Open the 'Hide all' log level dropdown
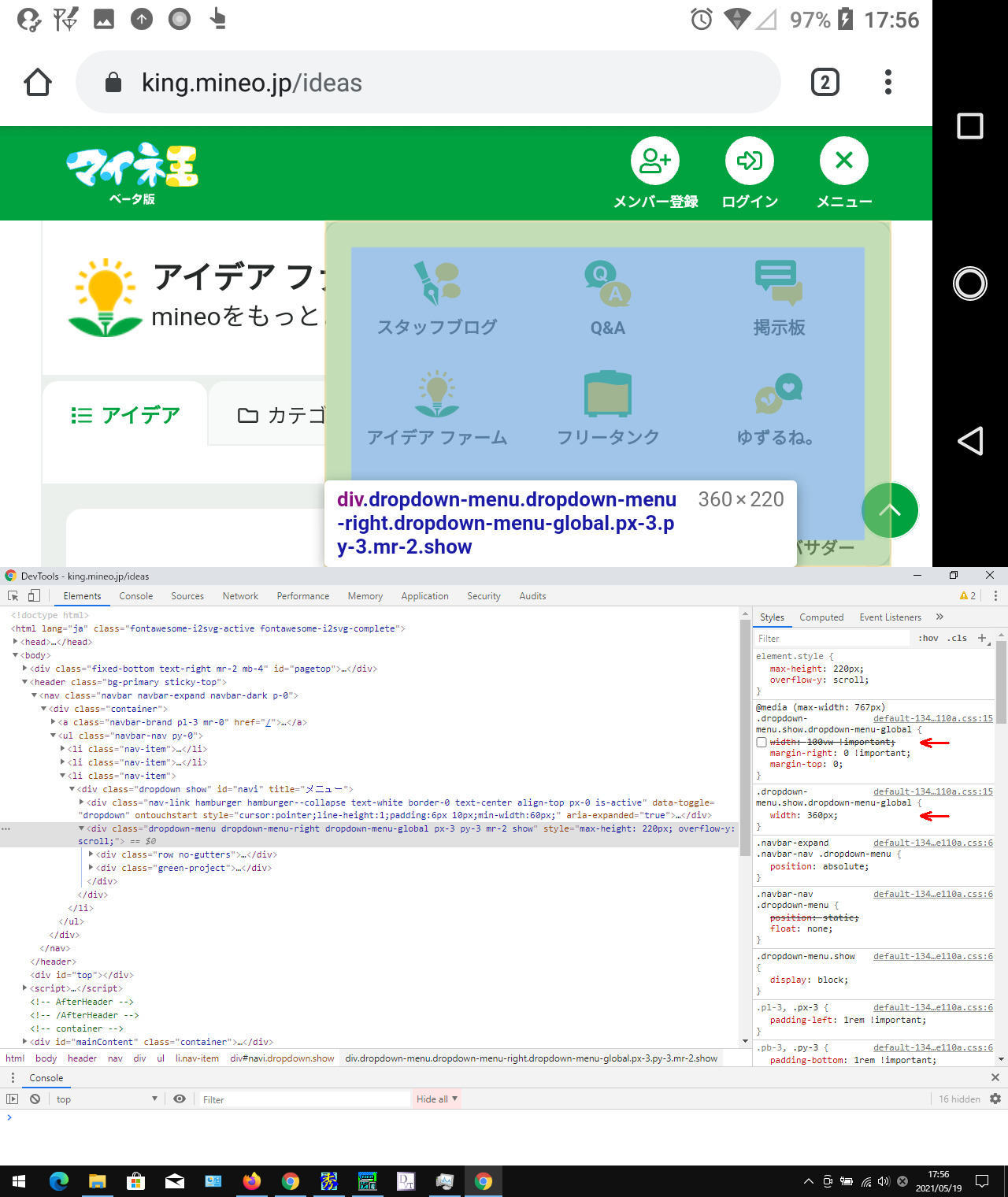Screen dimensions: 1008x1197 click(436, 1099)
